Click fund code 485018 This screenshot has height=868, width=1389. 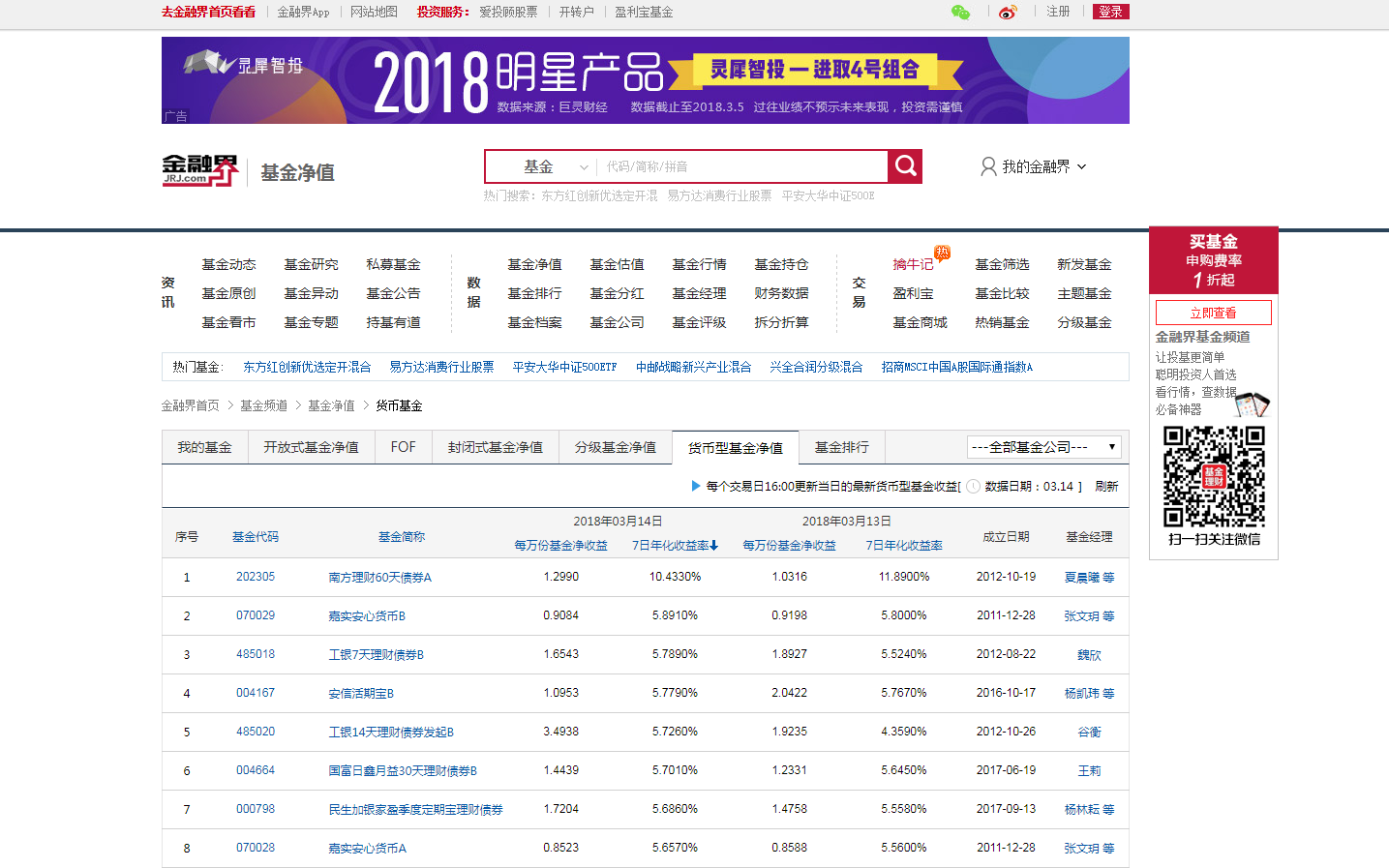pos(256,654)
